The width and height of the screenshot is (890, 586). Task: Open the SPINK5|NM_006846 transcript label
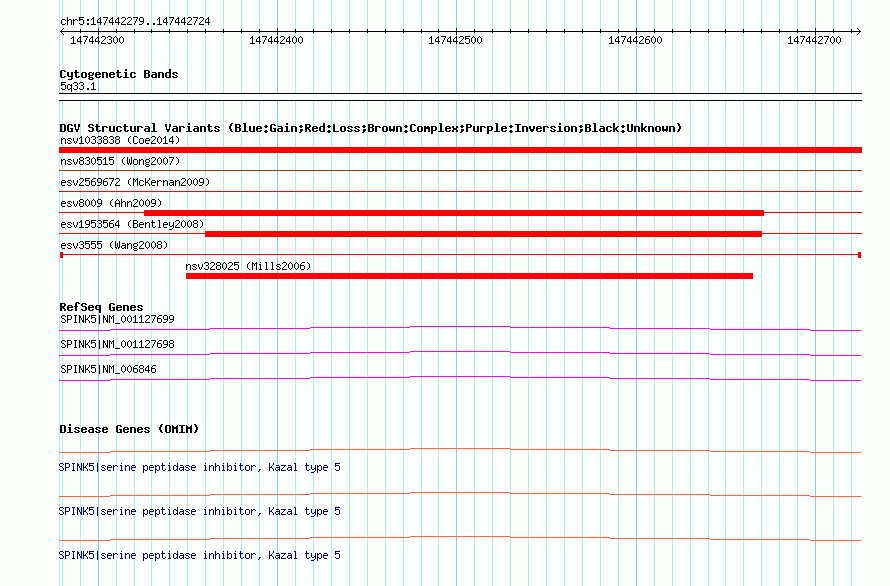[x=108, y=369]
